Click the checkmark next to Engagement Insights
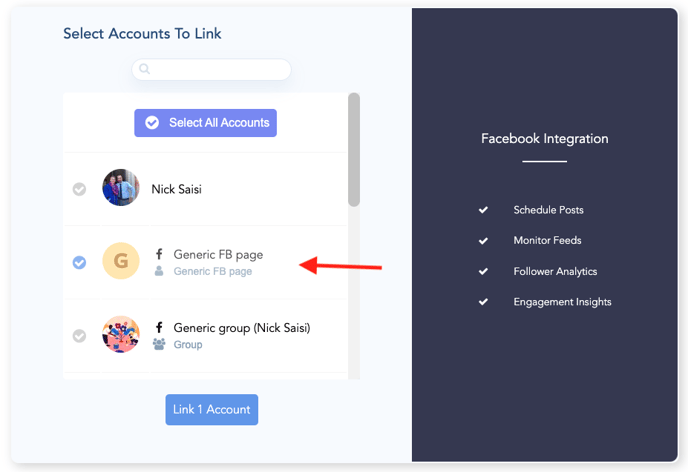688x472 pixels. click(x=483, y=302)
